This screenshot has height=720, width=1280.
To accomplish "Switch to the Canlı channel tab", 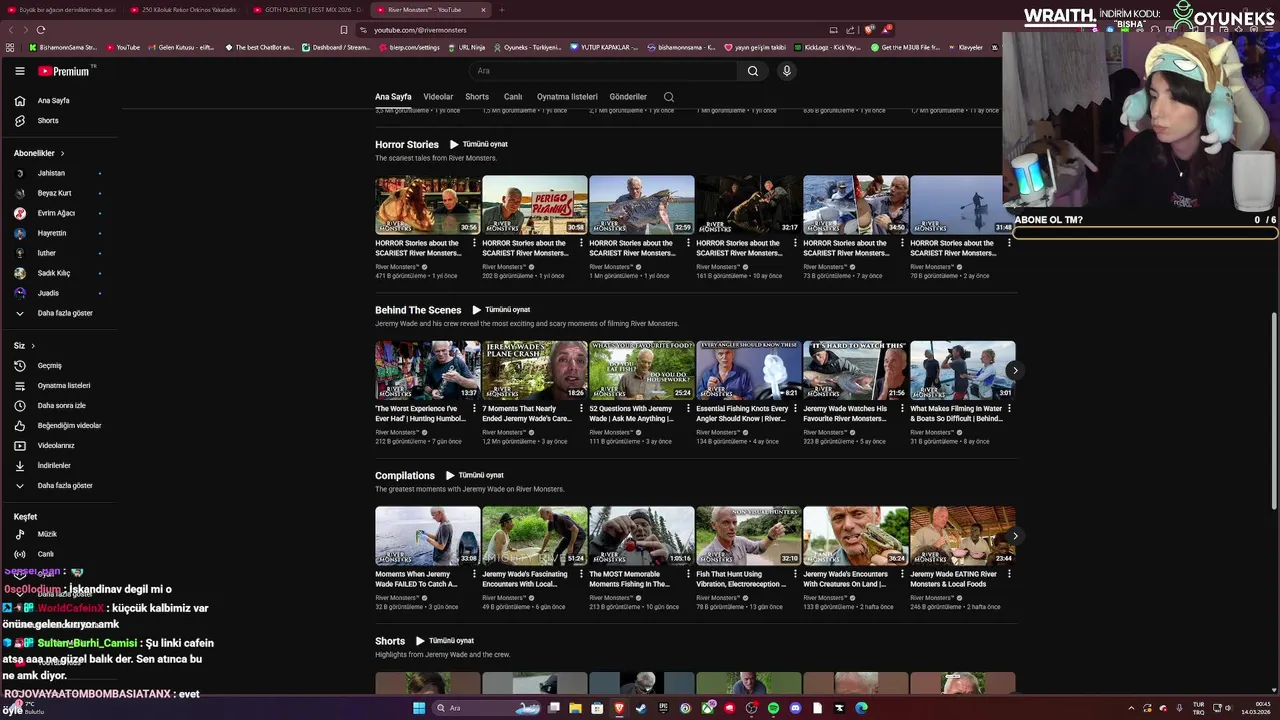I will point(513,97).
